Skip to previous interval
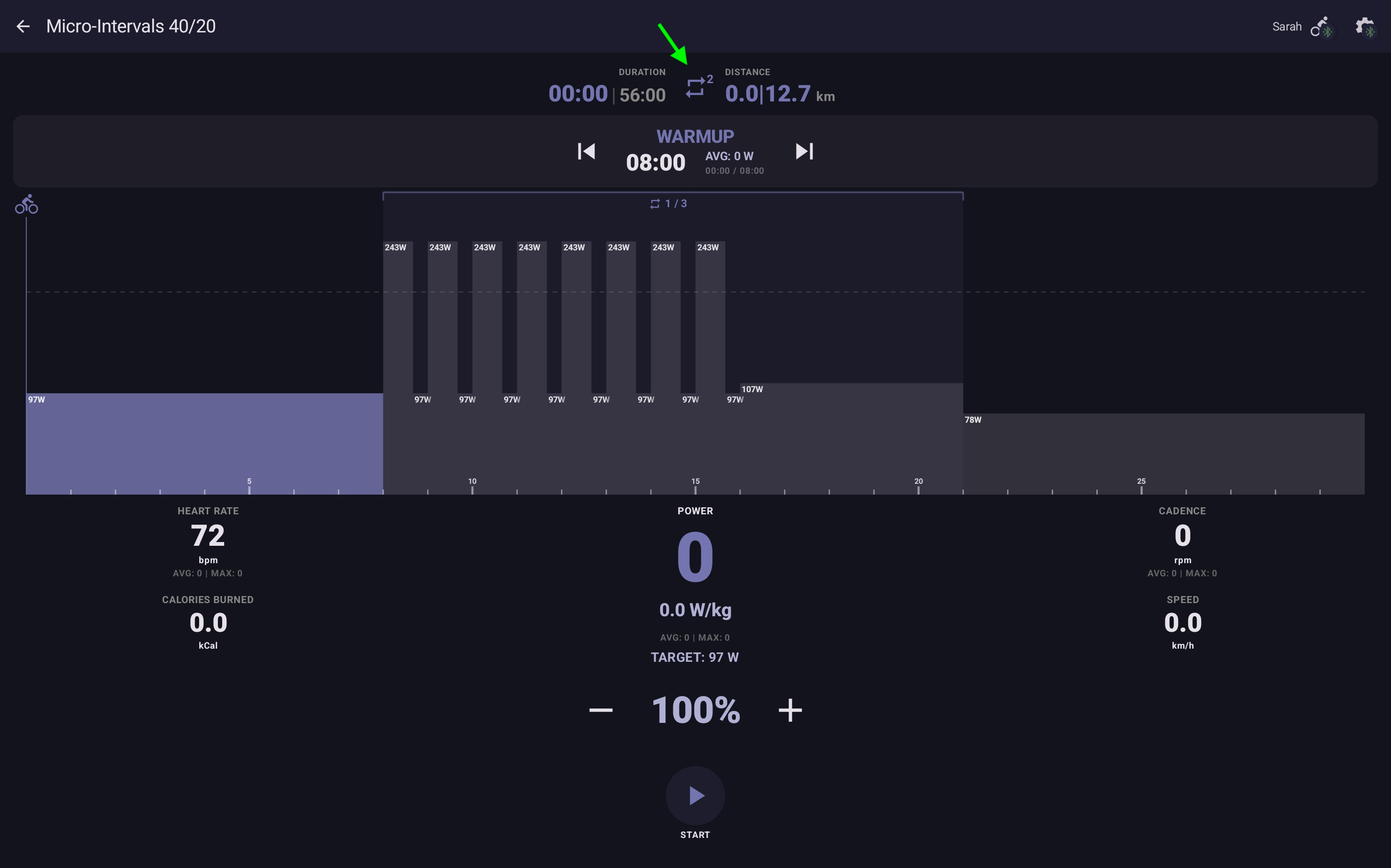The image size is (1391, 868). [586, 152]
